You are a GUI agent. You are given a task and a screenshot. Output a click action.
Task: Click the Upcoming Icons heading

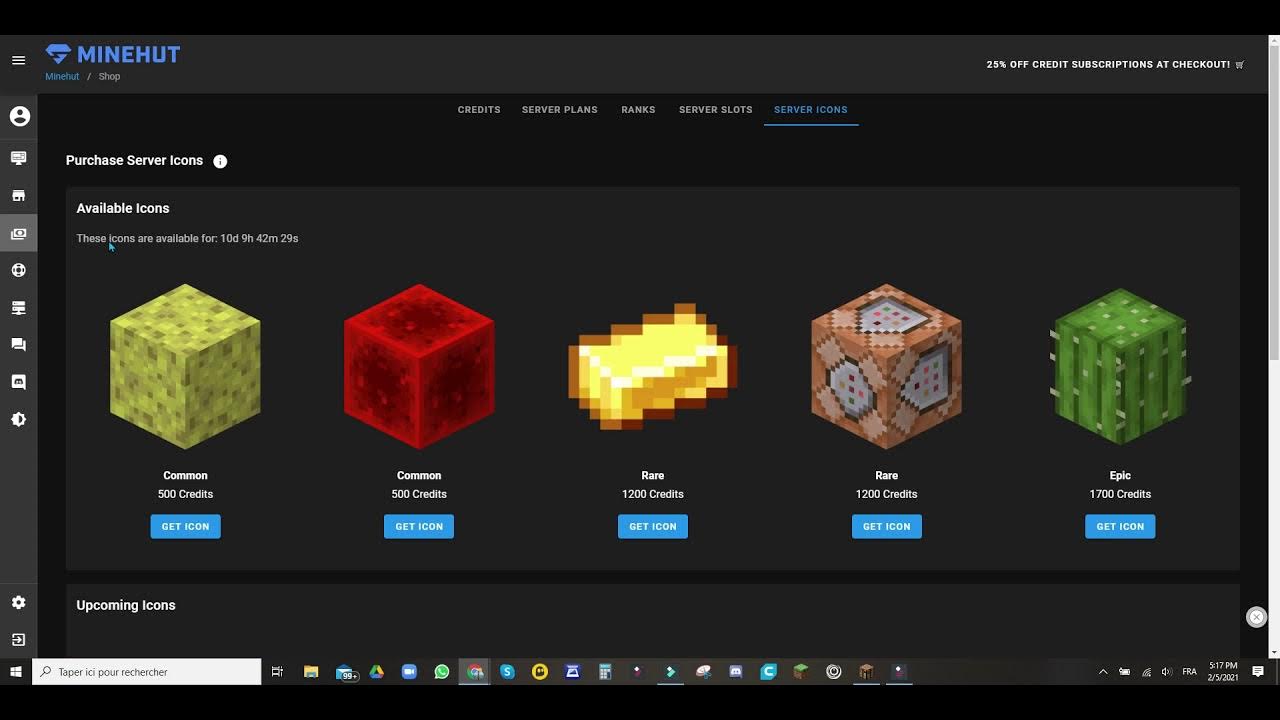tap(126, 605)
